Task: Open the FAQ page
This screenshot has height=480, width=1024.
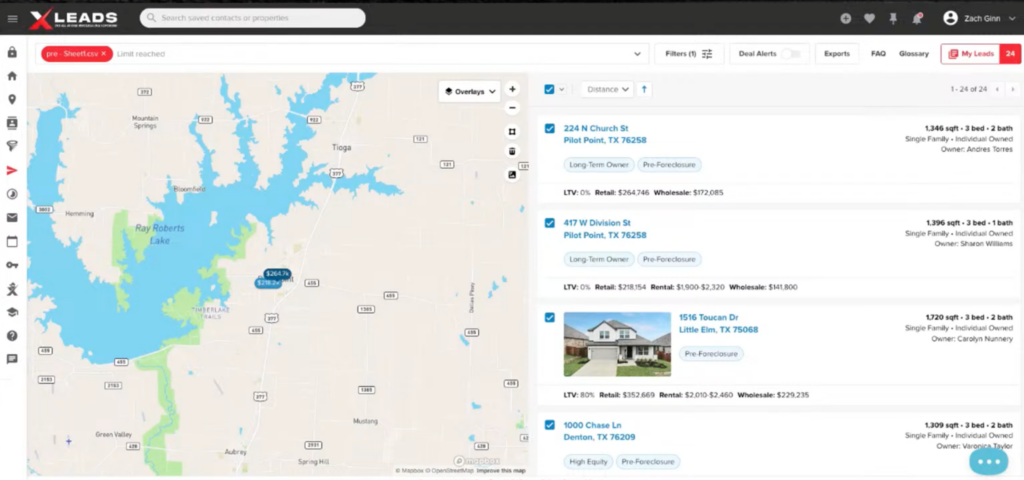Action: click(x=878, y=54)
